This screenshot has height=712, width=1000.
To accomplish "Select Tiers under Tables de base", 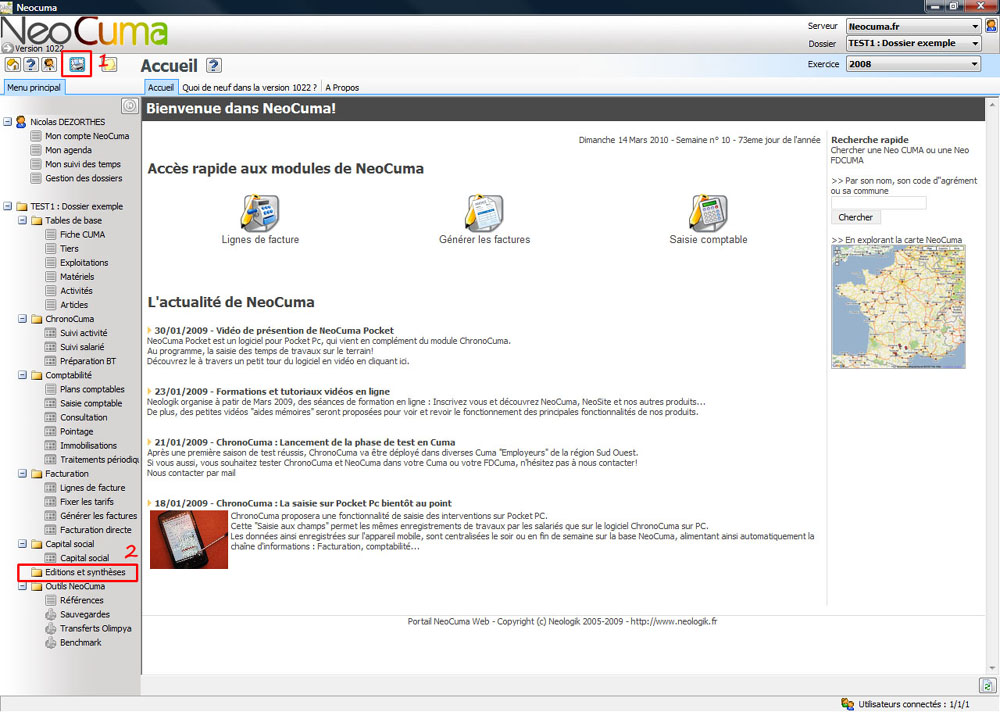I will [x=70, y=248].
